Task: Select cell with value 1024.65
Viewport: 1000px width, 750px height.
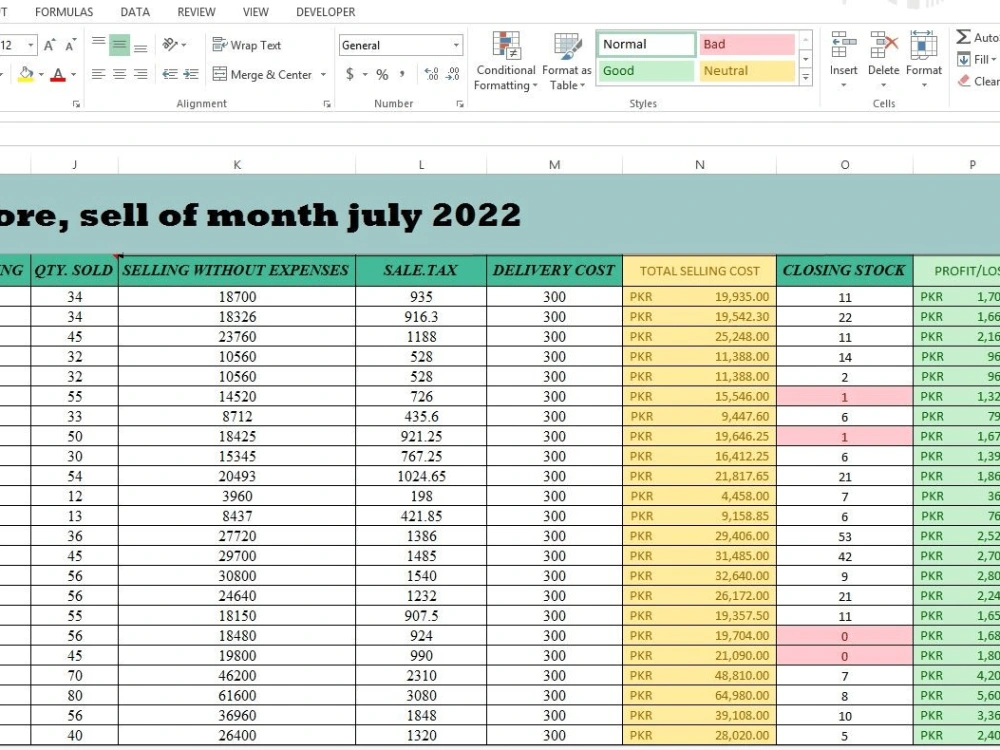Action: pos(421,476)
